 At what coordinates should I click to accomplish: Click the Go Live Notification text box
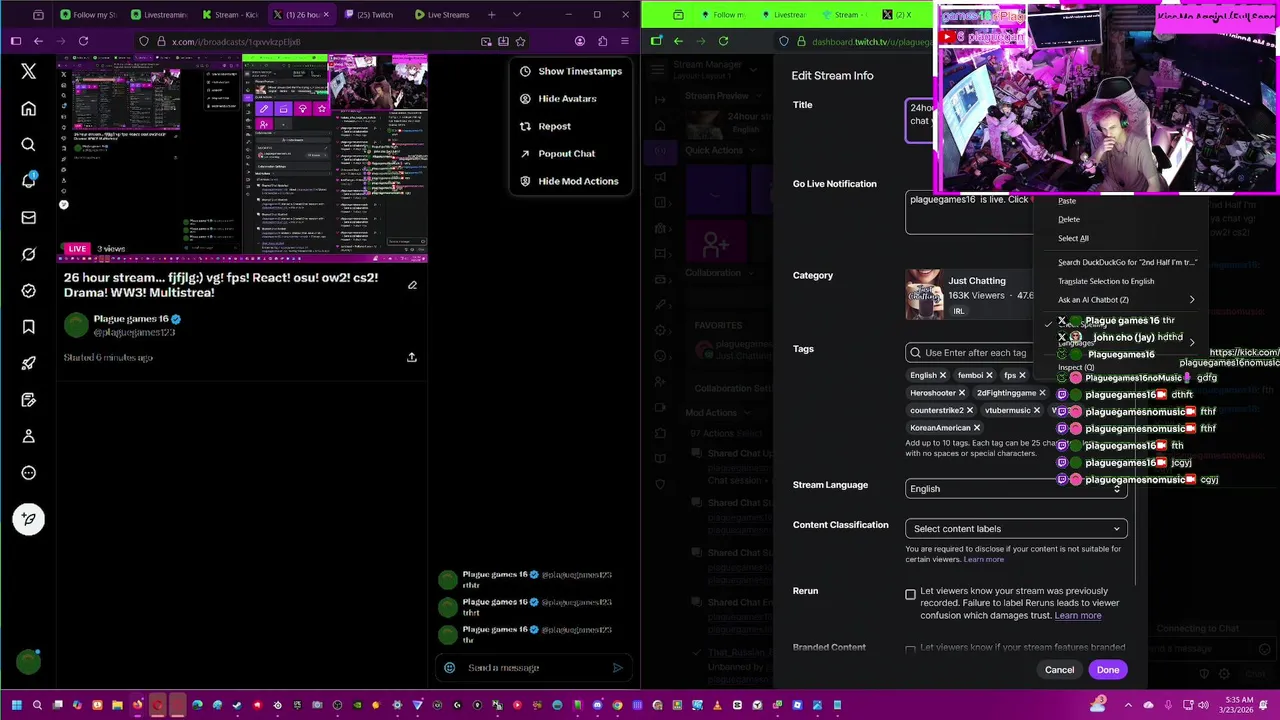point(970,212)
